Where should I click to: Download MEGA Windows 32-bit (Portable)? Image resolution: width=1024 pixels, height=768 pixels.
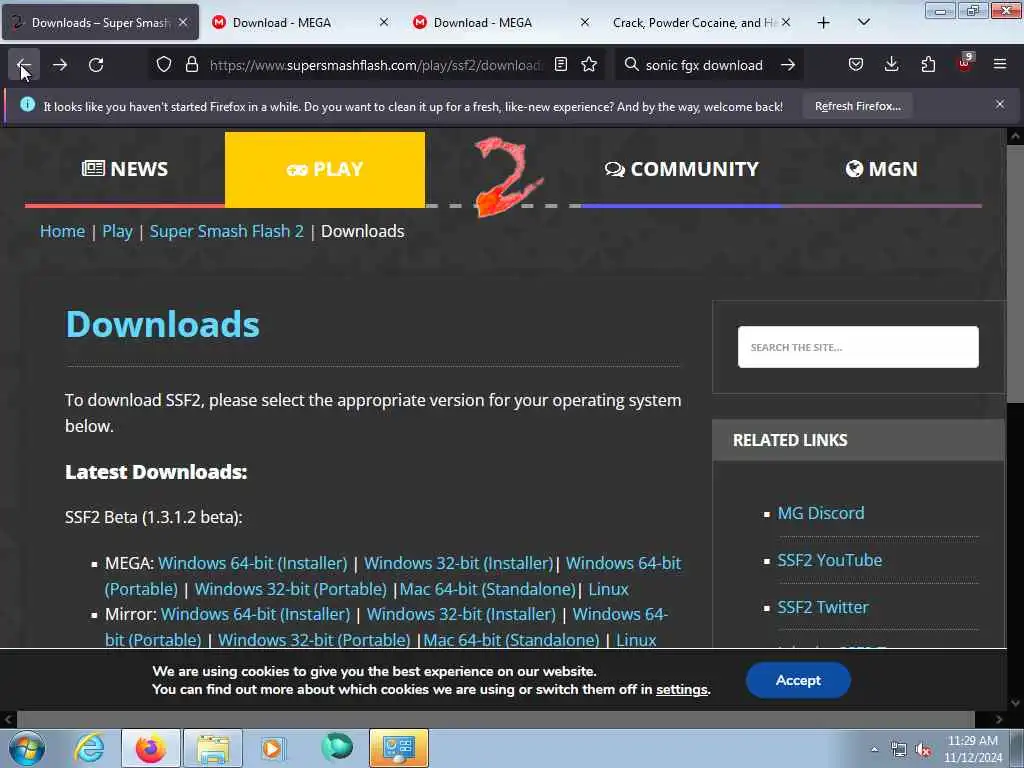(x=291, y=589)
